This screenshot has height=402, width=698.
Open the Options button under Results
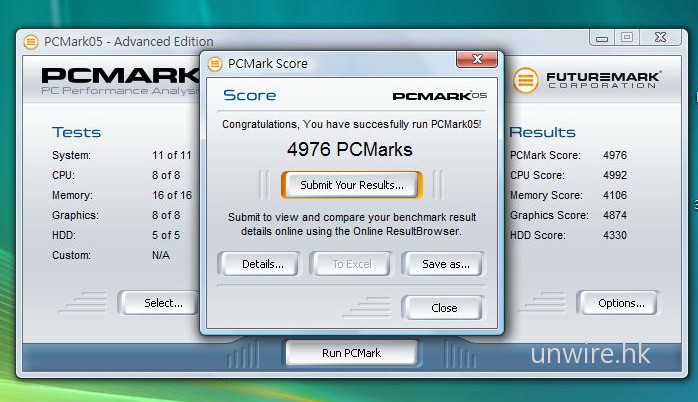[621, 303]
